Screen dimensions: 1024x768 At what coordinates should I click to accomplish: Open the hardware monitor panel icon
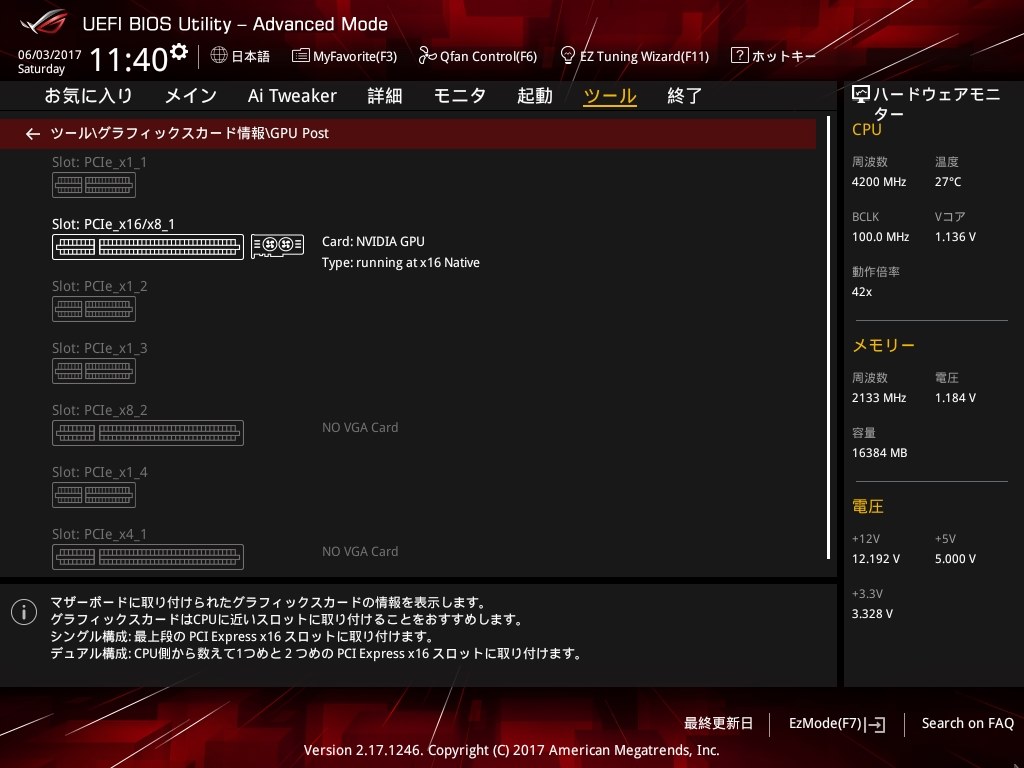(x=860, y=92)
